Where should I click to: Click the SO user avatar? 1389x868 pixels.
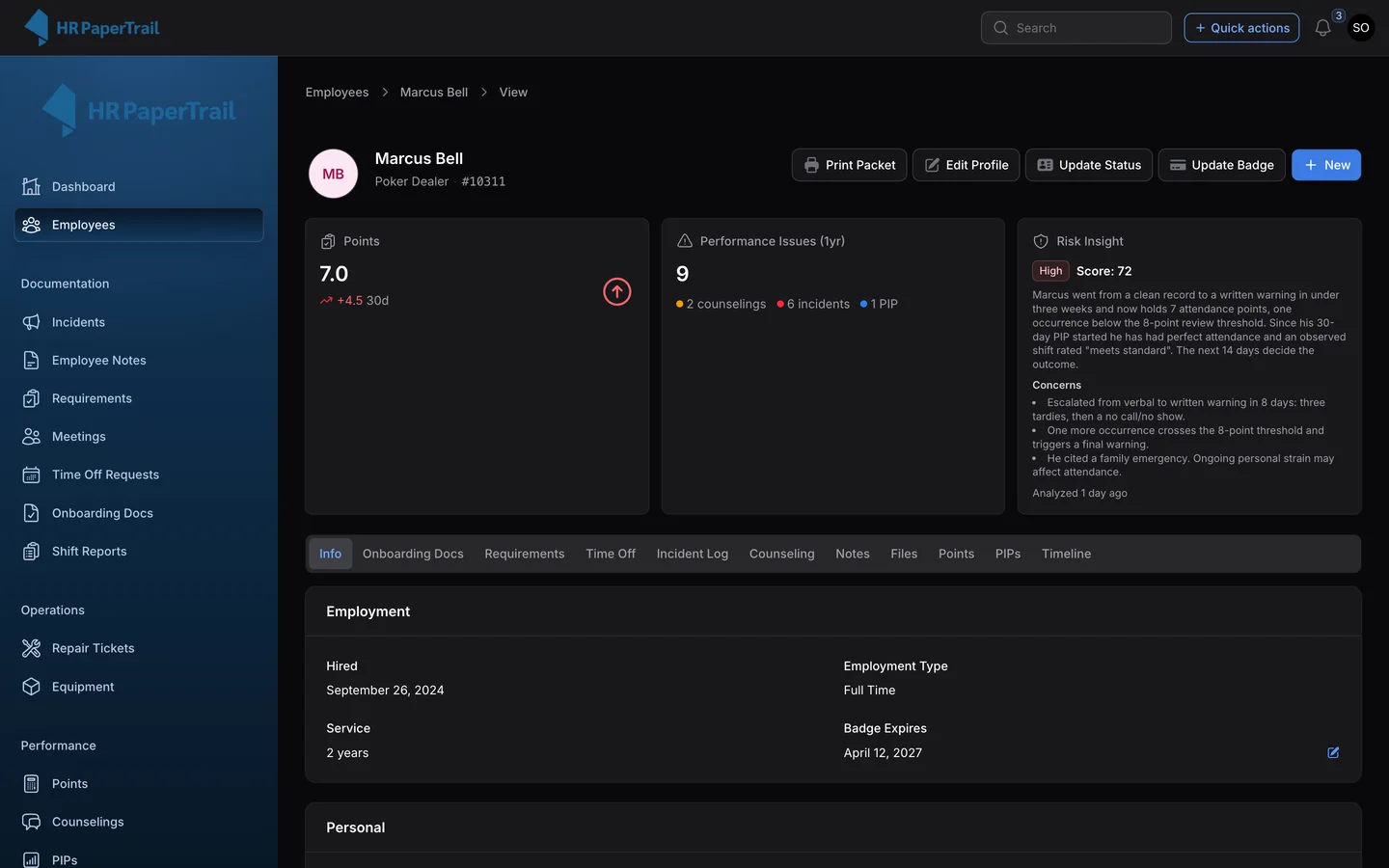(1361, 28)
